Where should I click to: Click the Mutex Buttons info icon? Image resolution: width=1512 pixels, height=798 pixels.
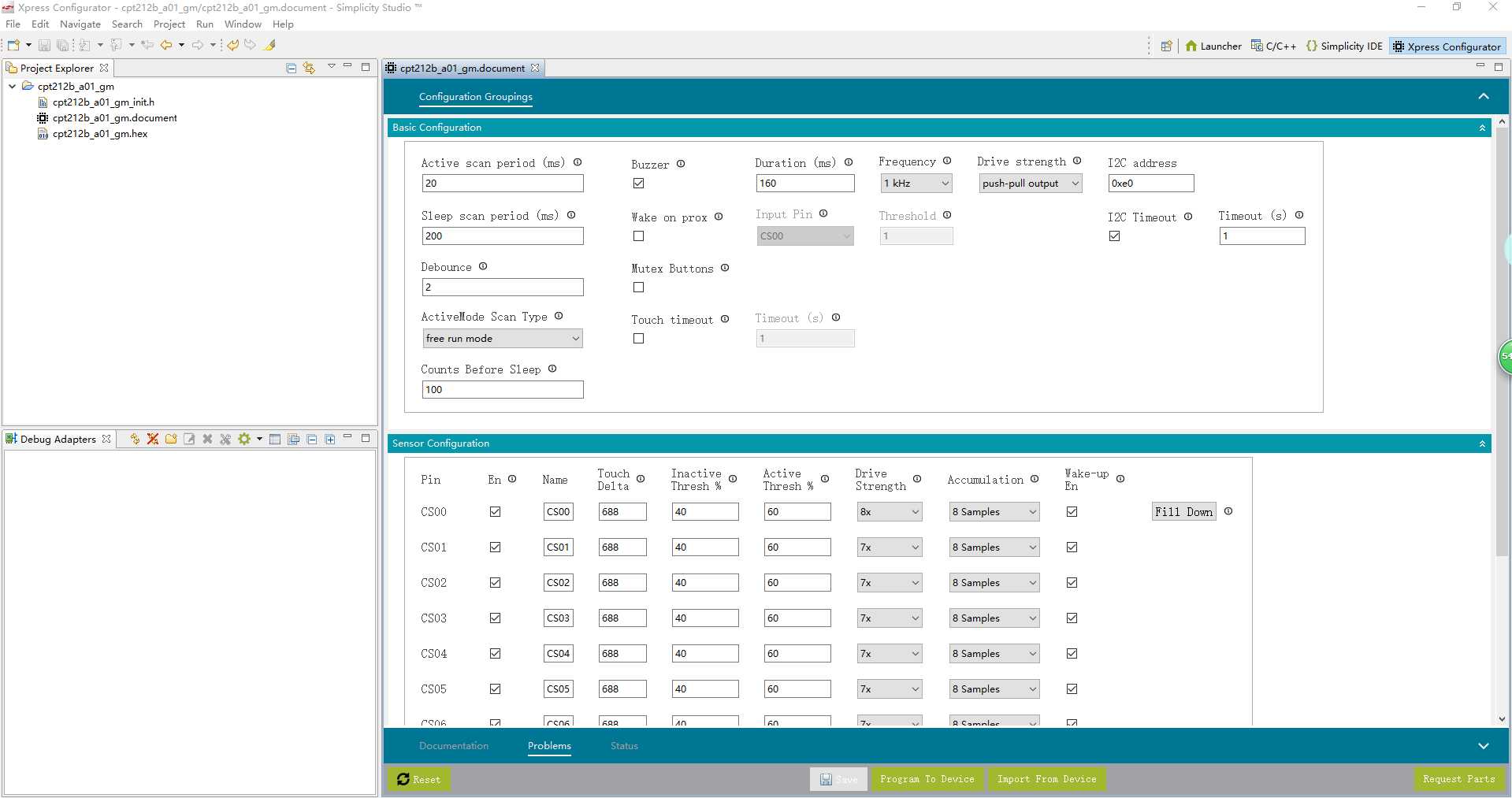click(725, 268)
